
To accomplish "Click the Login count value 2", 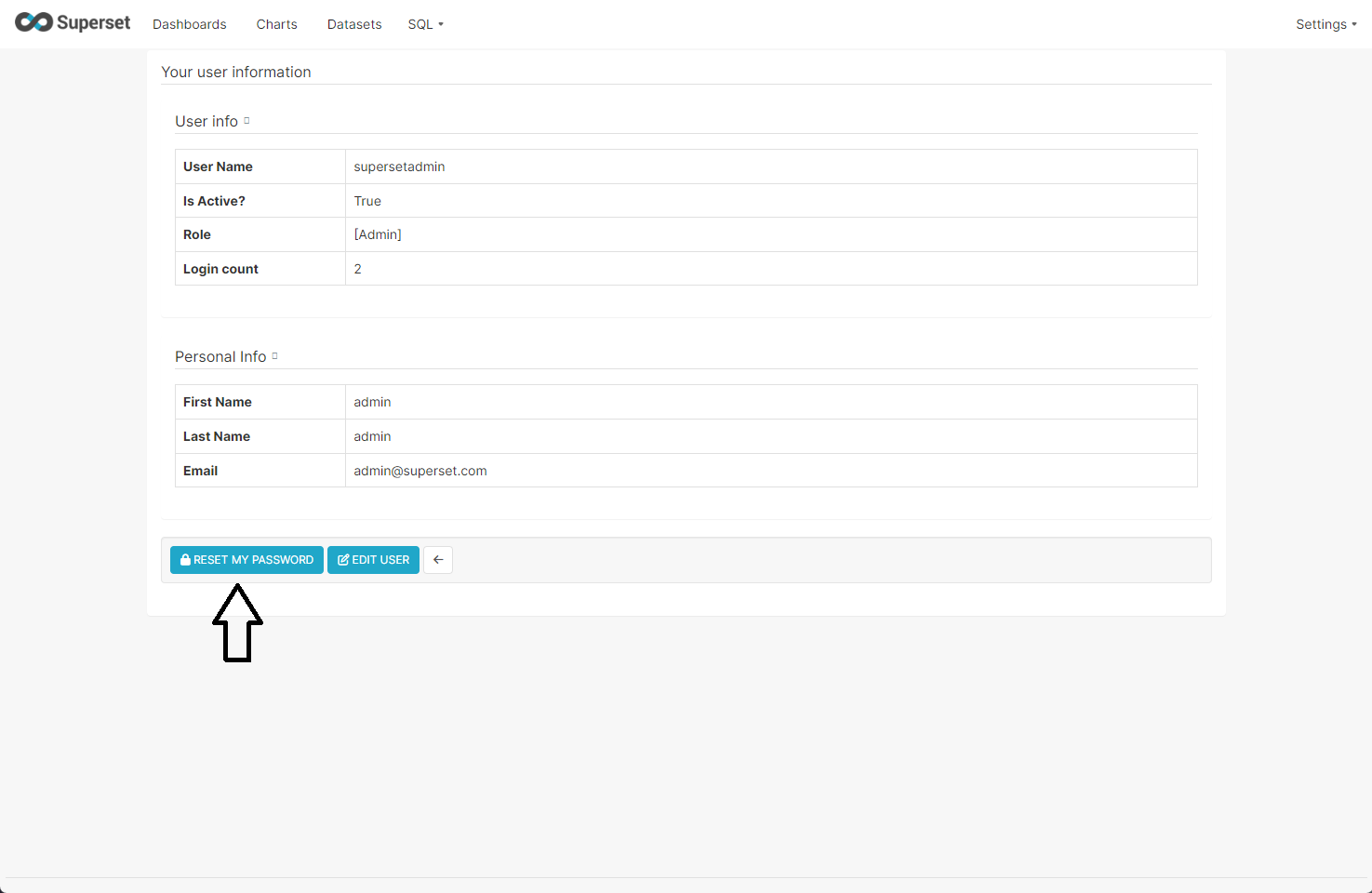I will (357, 269).
